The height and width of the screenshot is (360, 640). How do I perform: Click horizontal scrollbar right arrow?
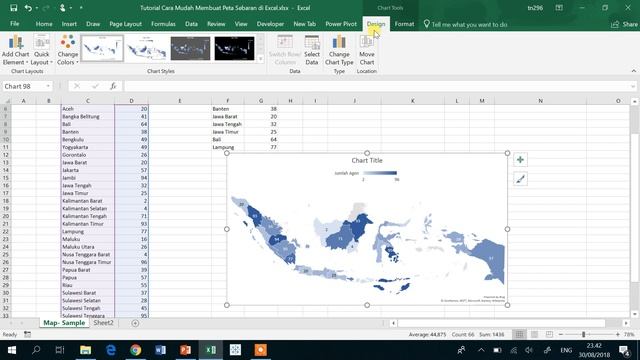(626, 323)
